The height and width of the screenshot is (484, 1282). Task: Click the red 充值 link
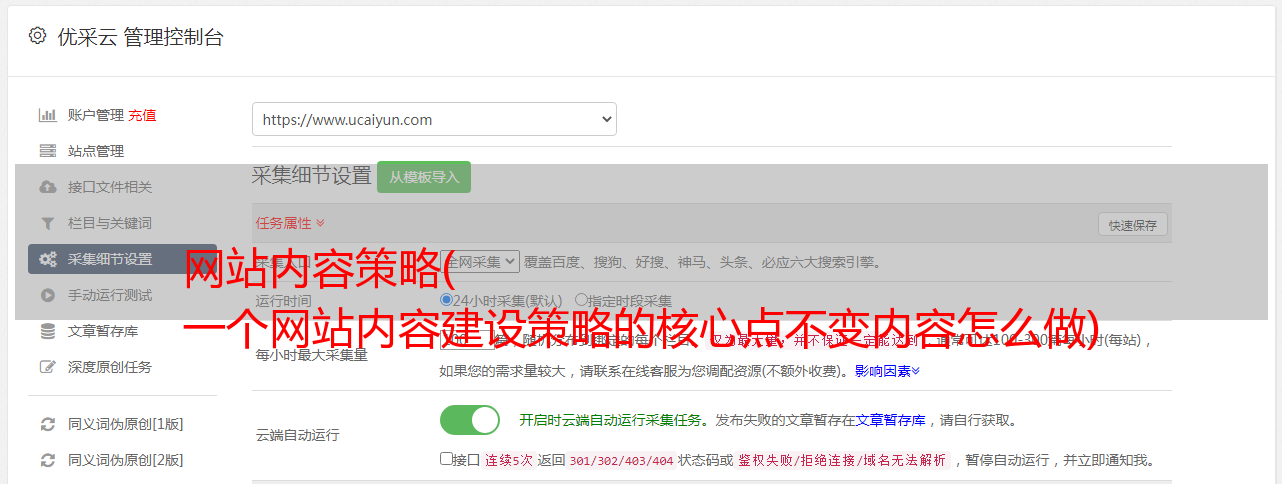pos(142,115)
